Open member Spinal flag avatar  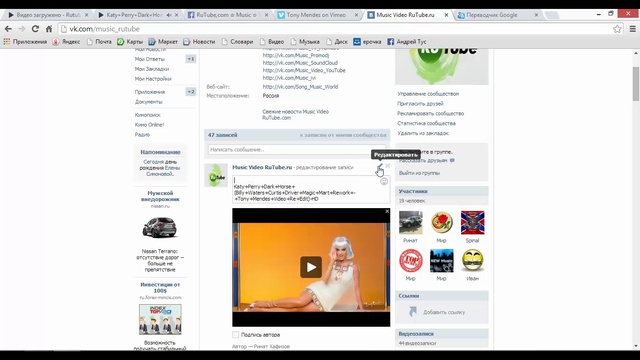[473, 222]
